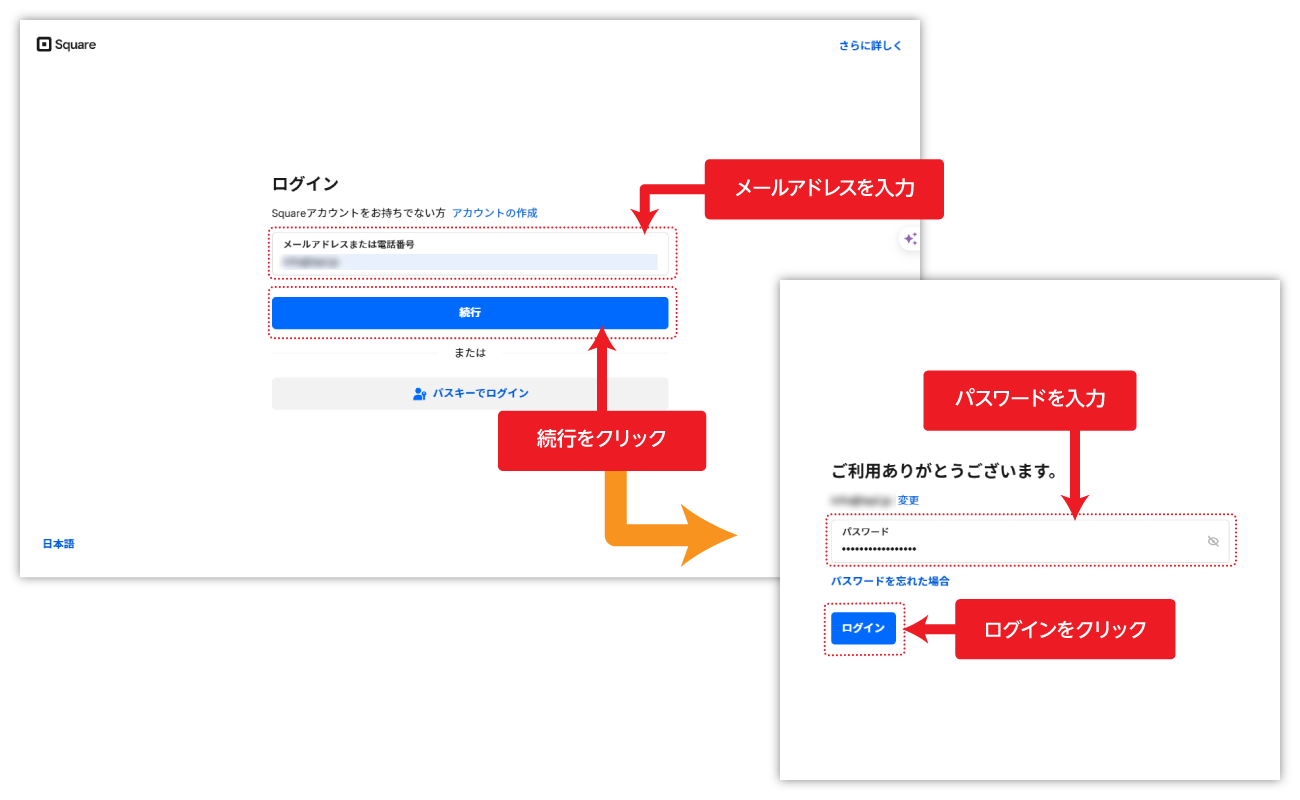The width and height of the screenshot is (1300, 800).
Task: Click さらに詳しく at top right
Action: (869, 45)
